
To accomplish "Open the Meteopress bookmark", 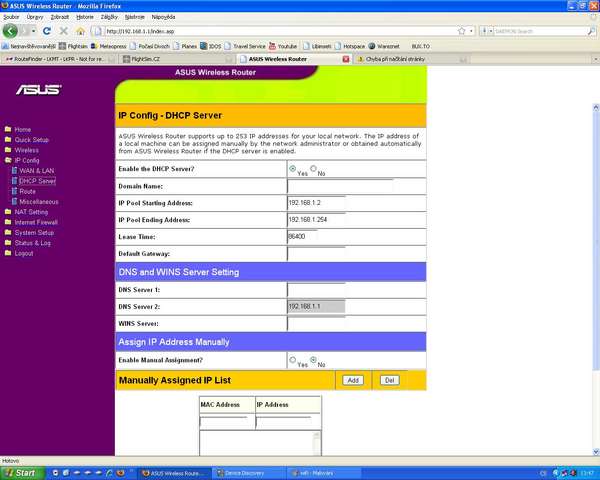I will [109, 46].
